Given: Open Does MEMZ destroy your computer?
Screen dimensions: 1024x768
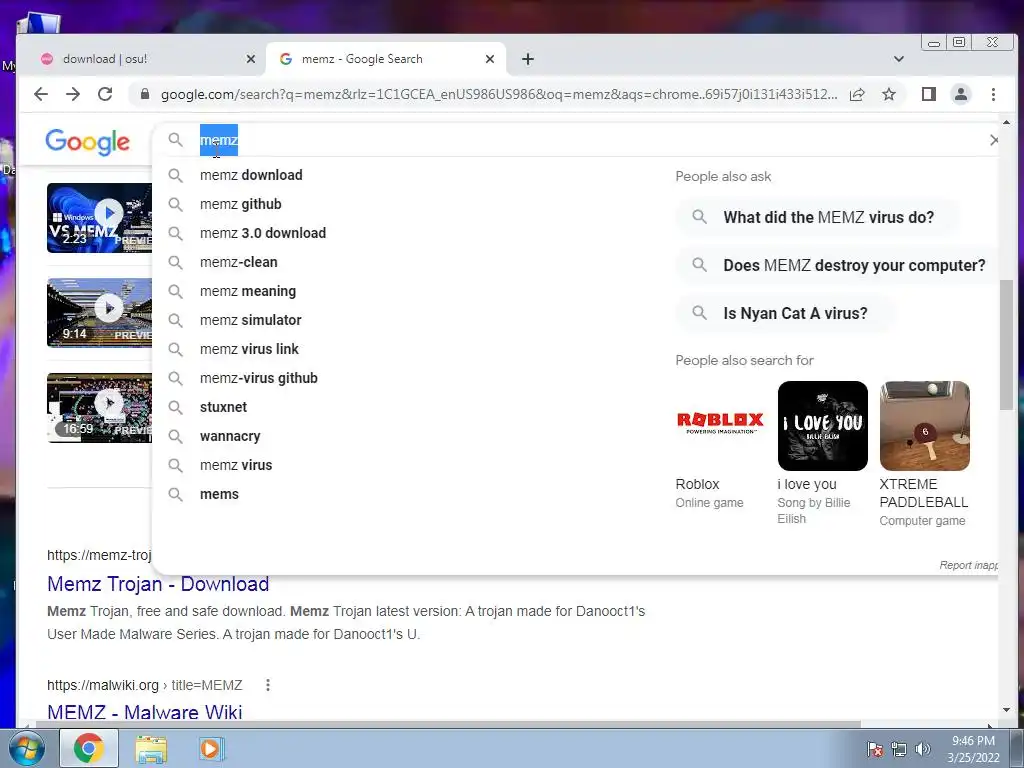Looking at the screenshot, I should point(839,265).
